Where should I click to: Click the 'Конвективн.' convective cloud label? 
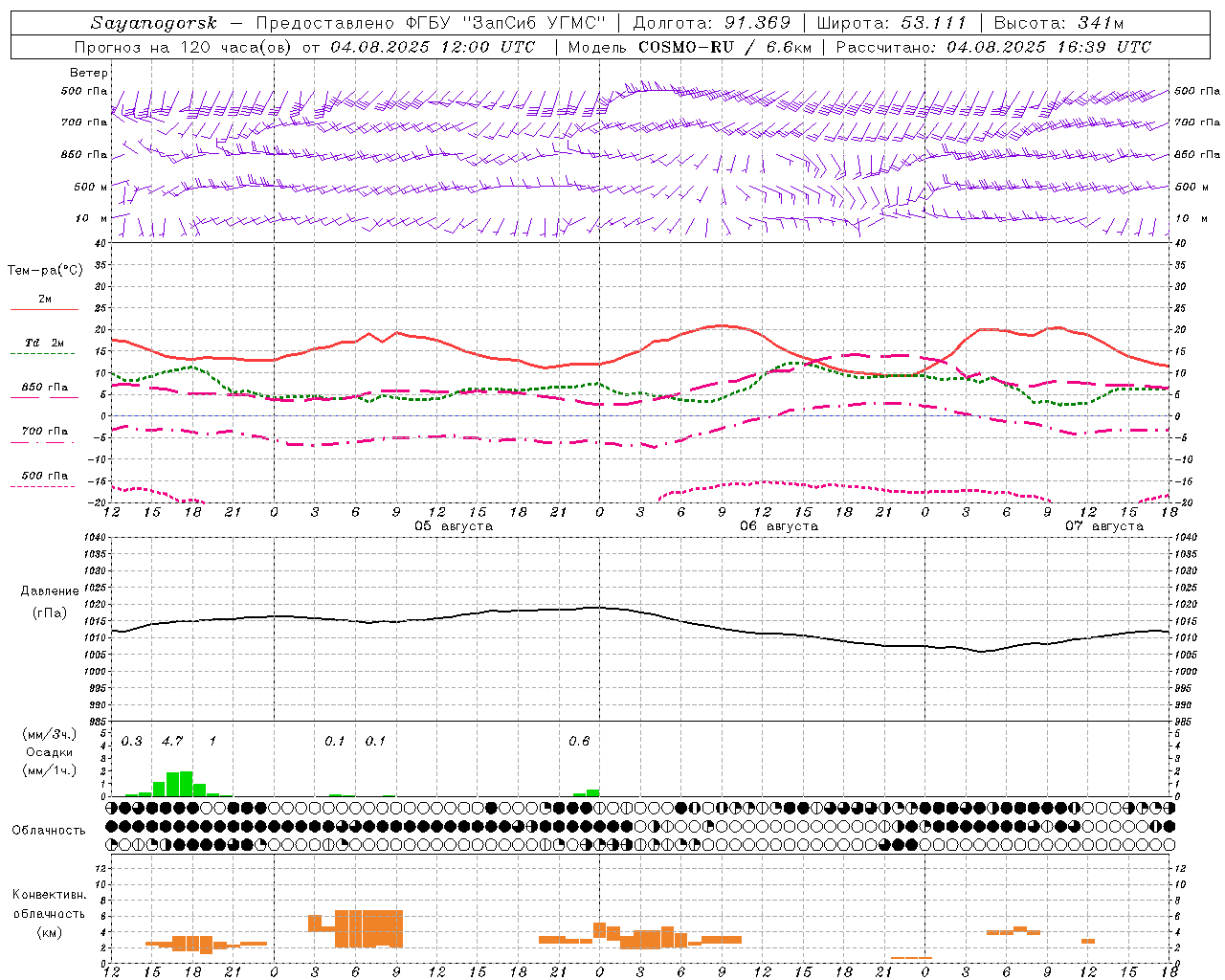pyautogui.click(x=49, y=896)
